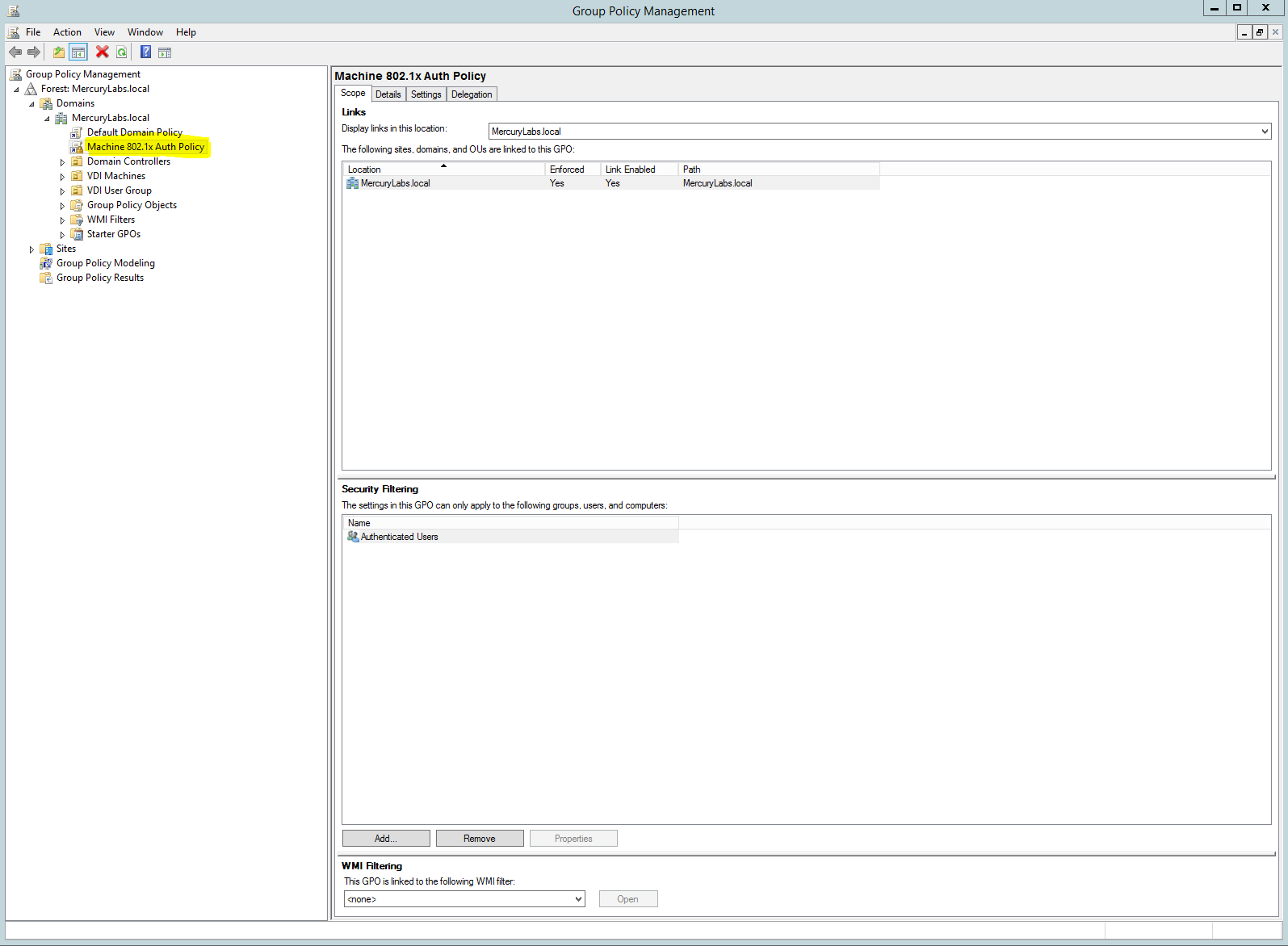Click the Group Policy Results icon
The width and height of the screenshot is (1288, 946).
(47, 278)
